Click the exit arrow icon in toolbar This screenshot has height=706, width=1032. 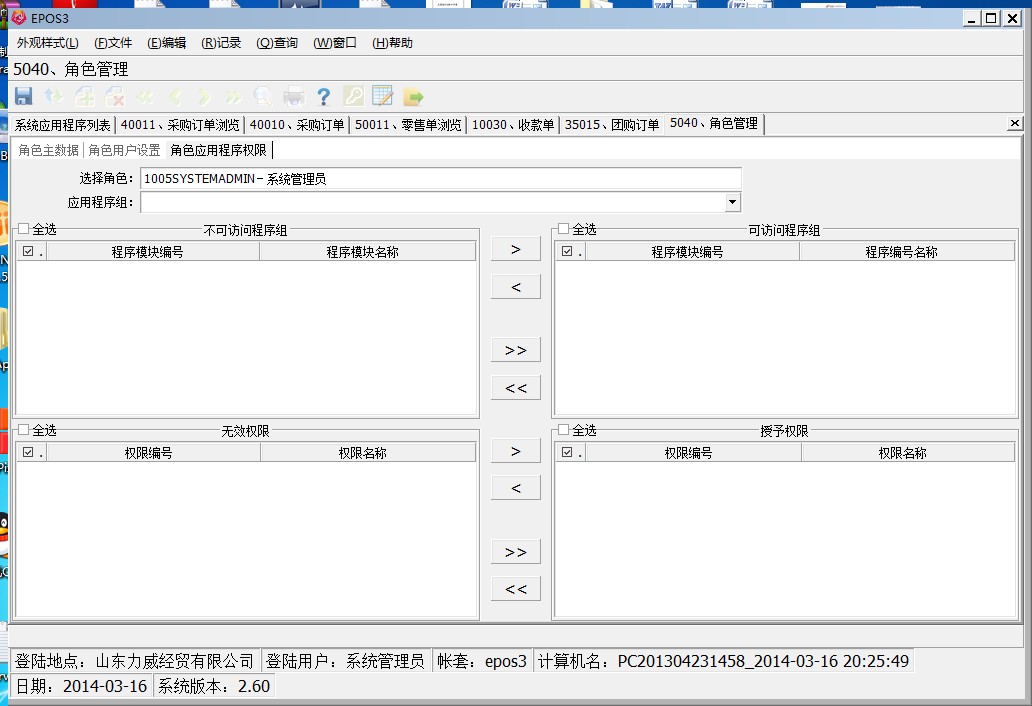click(413, 96)
